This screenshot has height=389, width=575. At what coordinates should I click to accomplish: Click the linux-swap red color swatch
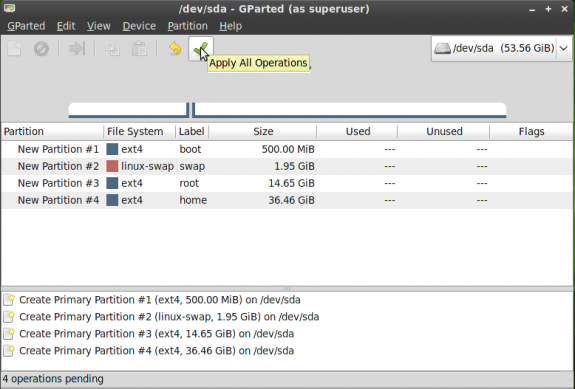(x=112, y=166)
